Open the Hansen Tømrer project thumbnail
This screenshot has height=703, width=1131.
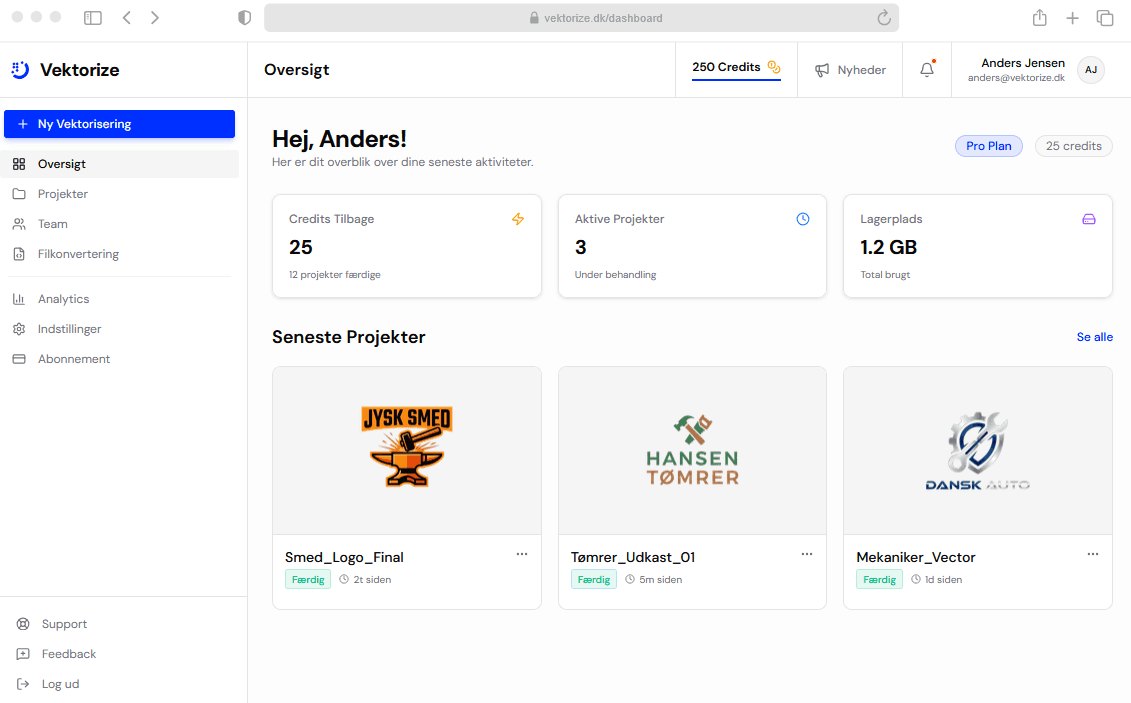click(x=692, y=450)
